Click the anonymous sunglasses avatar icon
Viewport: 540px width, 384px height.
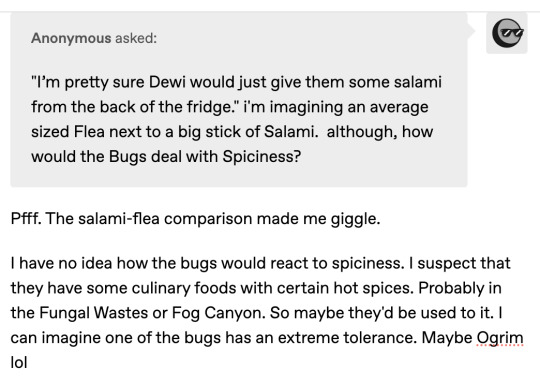(x=507, y=33)
